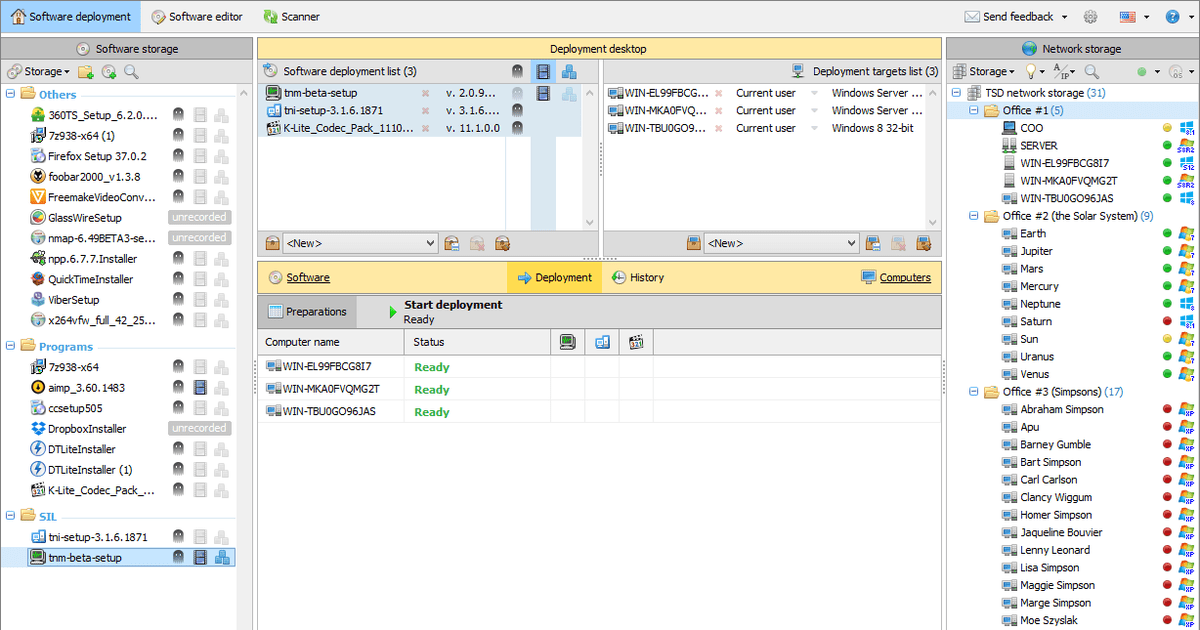
Task: Select the A/IP name display icon
Action: (x=1062, y=70)
